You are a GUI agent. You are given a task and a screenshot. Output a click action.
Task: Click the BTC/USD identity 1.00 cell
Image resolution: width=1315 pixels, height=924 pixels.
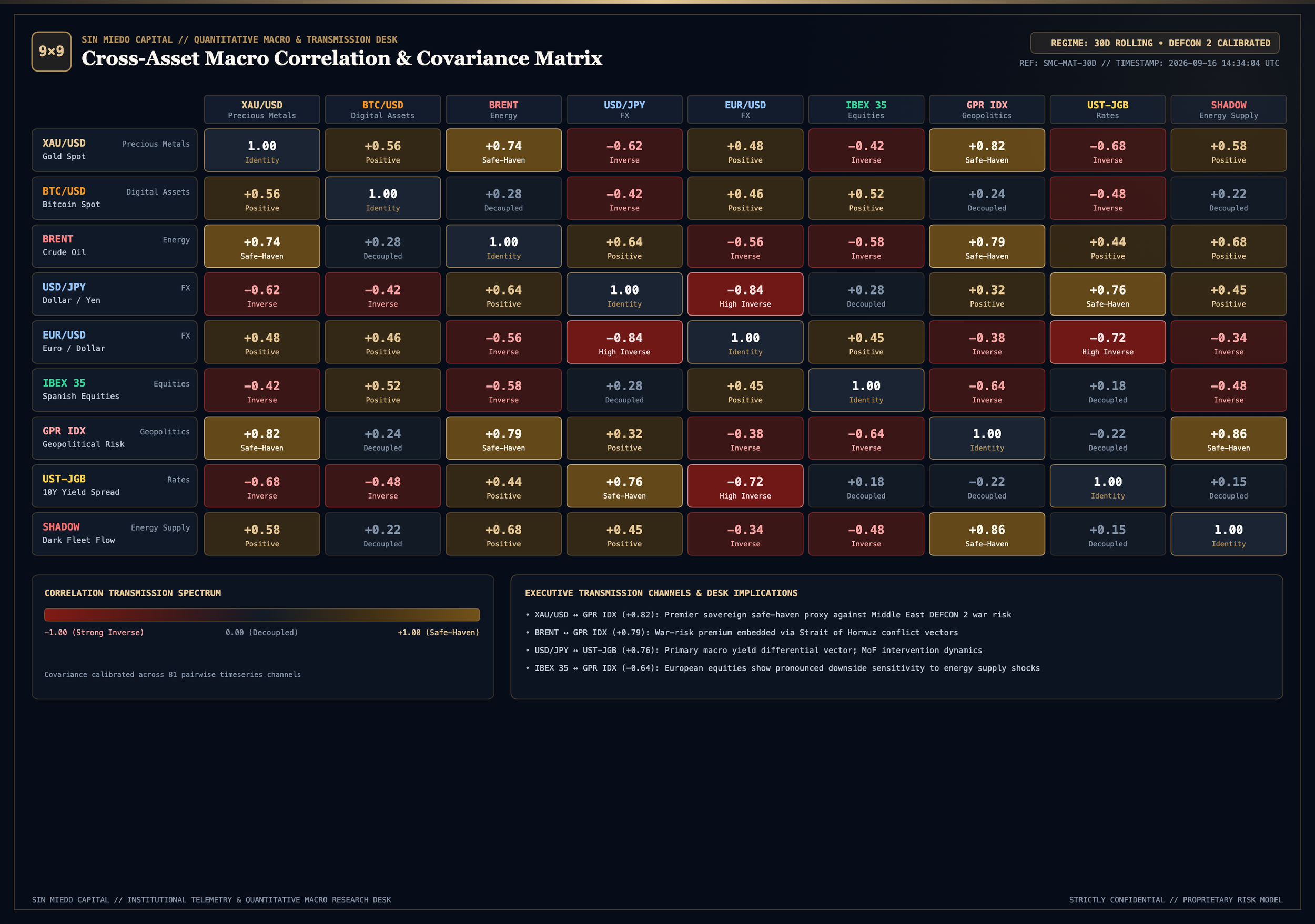(382, 198)
